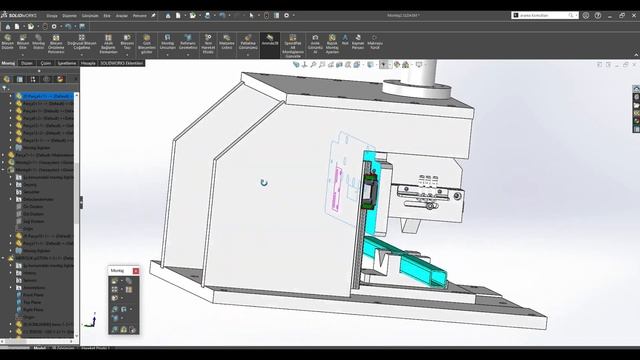
Task: Click the panel collapse handle beside the tree
Action: [x=81, y=202]
